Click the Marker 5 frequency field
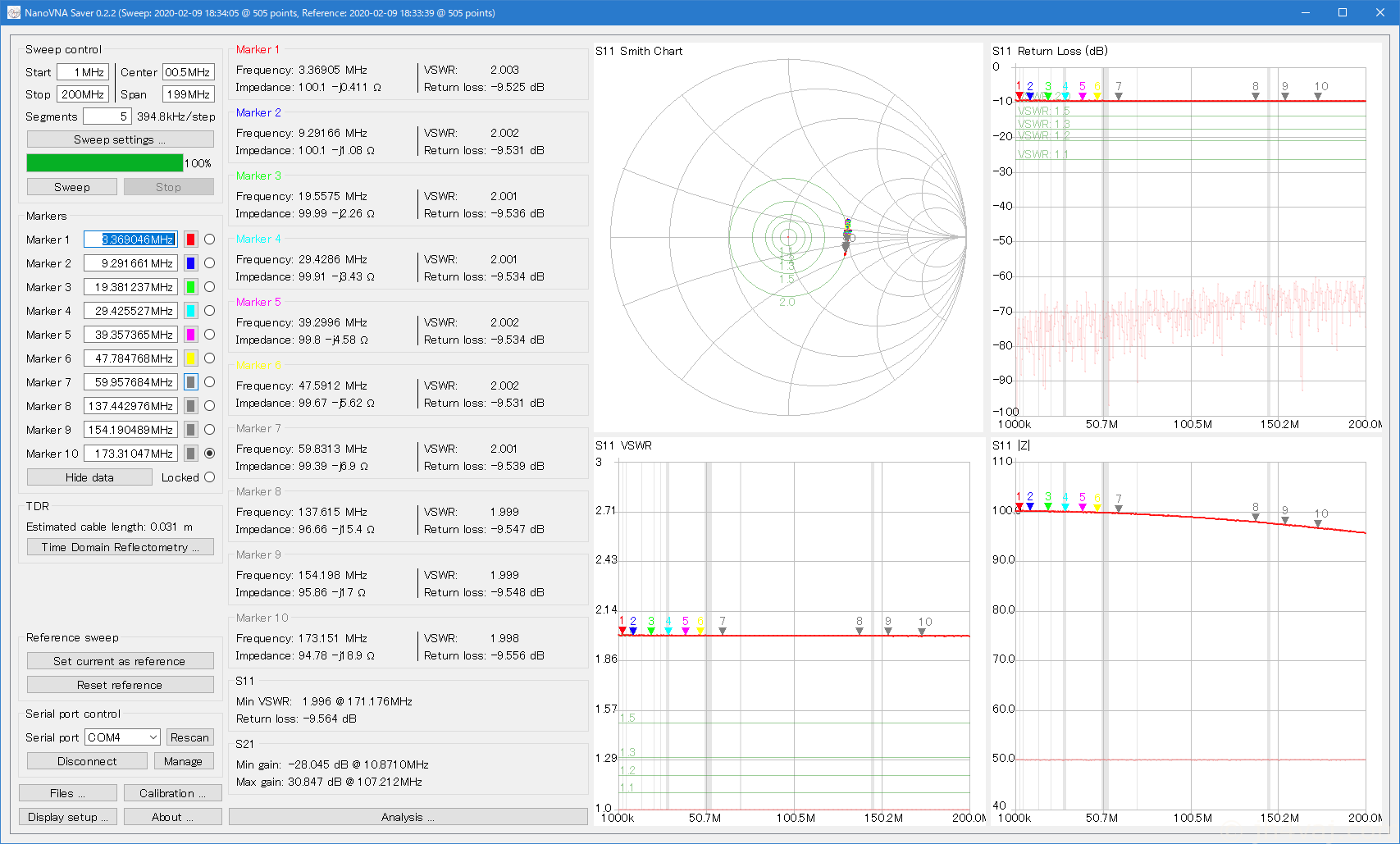Image resolution: width=1400 pixels, height=844 pixels. [130, 335]
